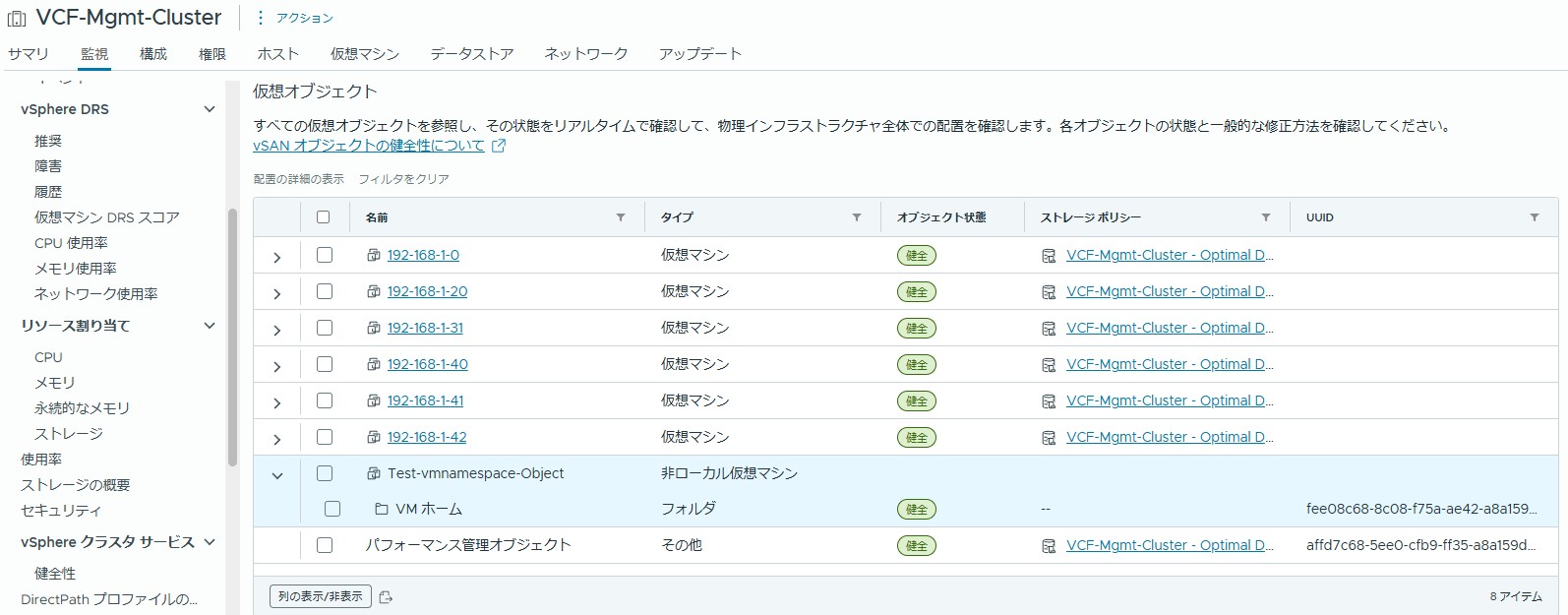Click the sidebar vertical scrollbar
This screenshot has width=1568, height=615.
click(x=233, y=337)
